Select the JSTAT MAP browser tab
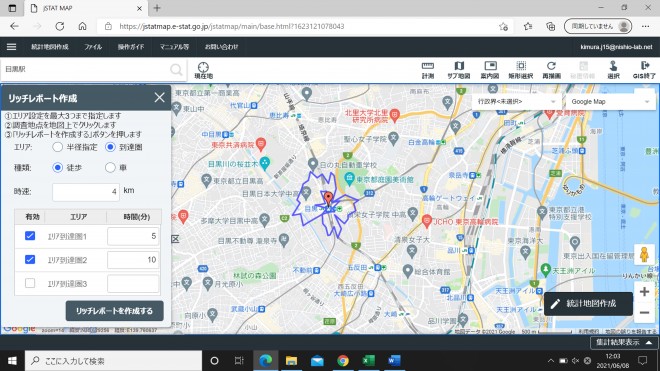The image size is (660, 371). click(x=85, y=8)
